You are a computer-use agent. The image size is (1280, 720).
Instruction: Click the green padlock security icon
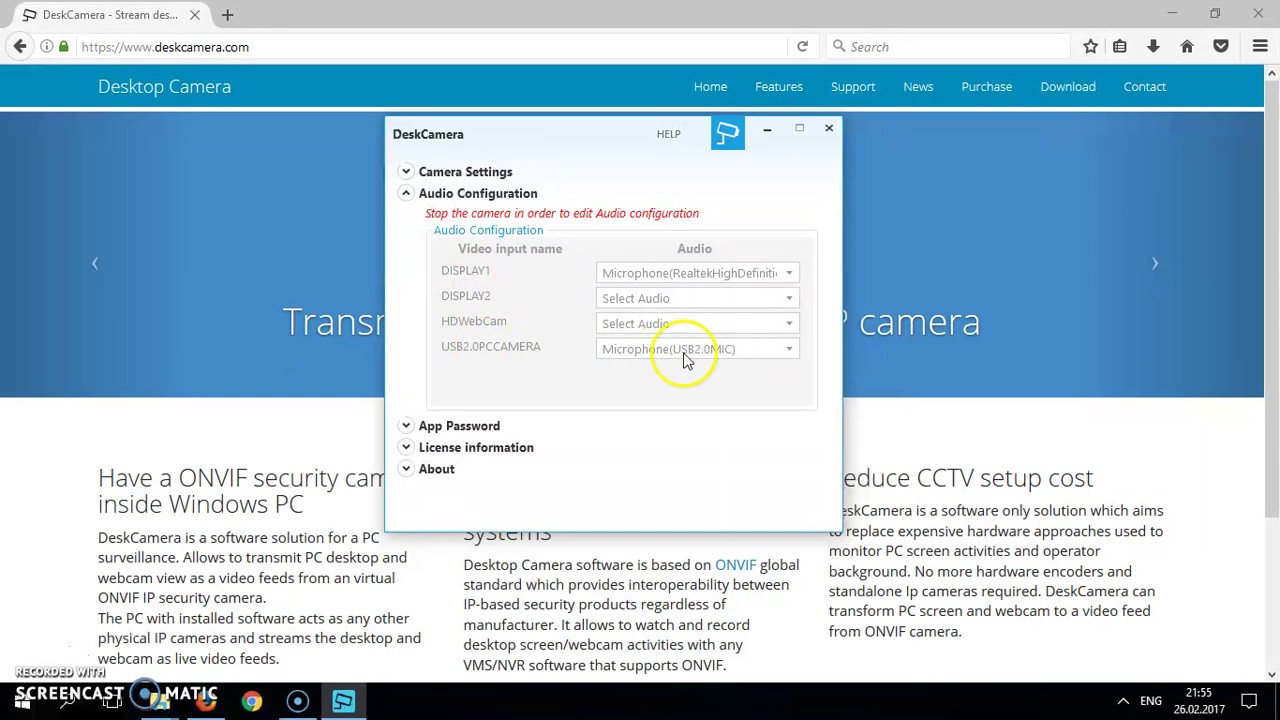pos(64,47)
